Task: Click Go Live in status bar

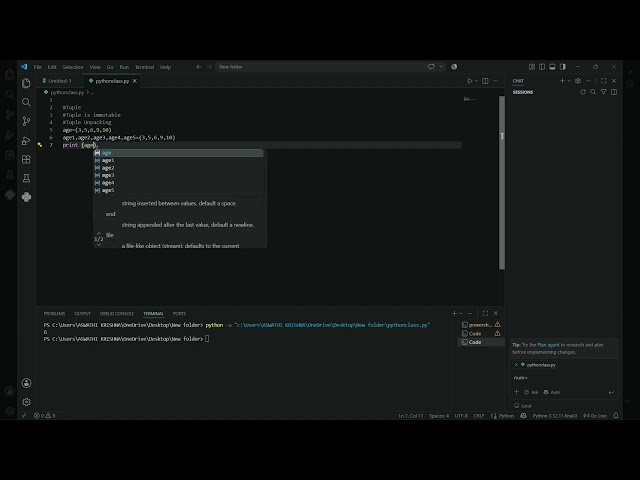Action: tap(595, 416)
